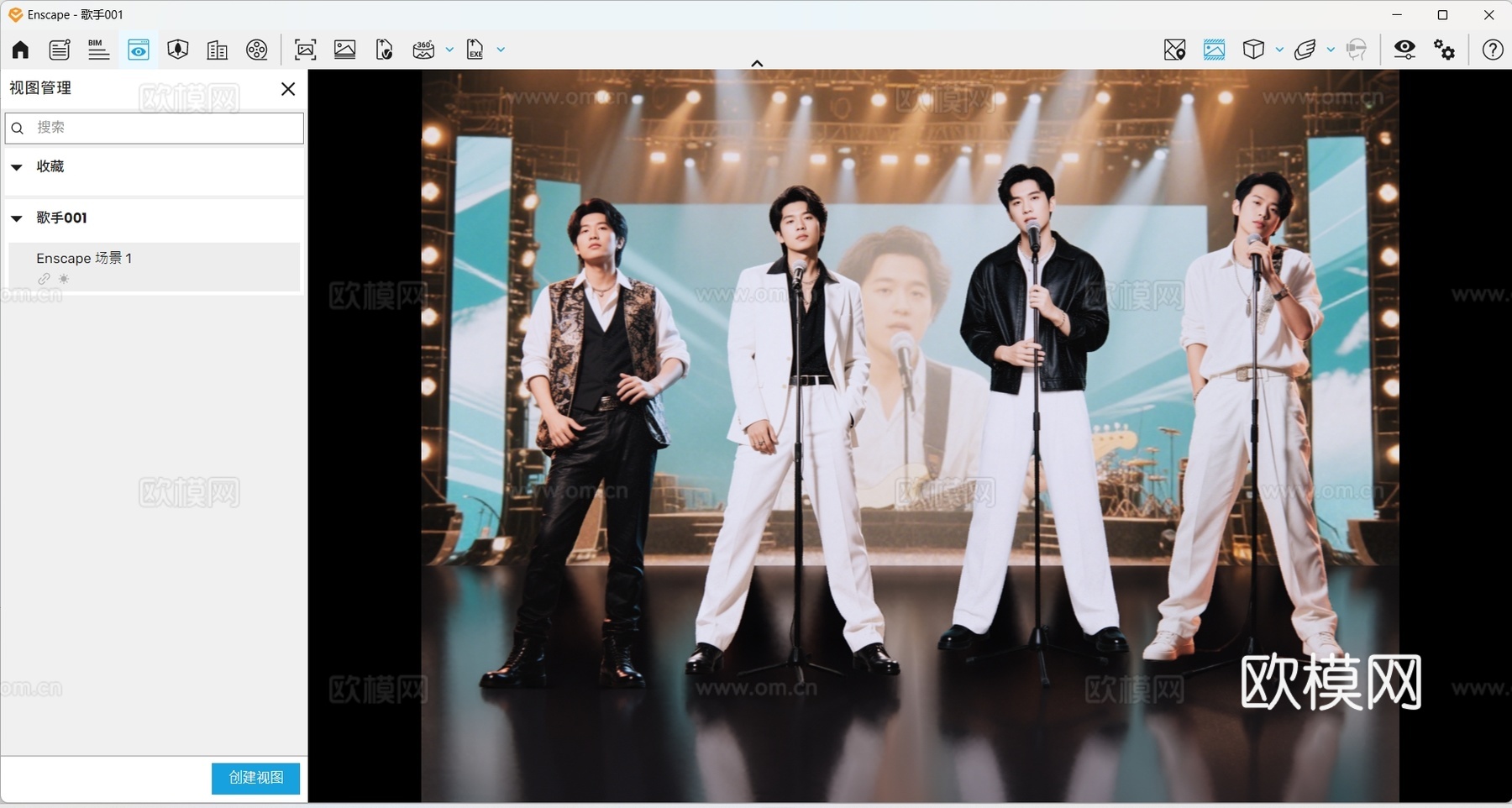Click the 创建视图 button
This screenshot has width=1512, height=808.
coord(255,778)
